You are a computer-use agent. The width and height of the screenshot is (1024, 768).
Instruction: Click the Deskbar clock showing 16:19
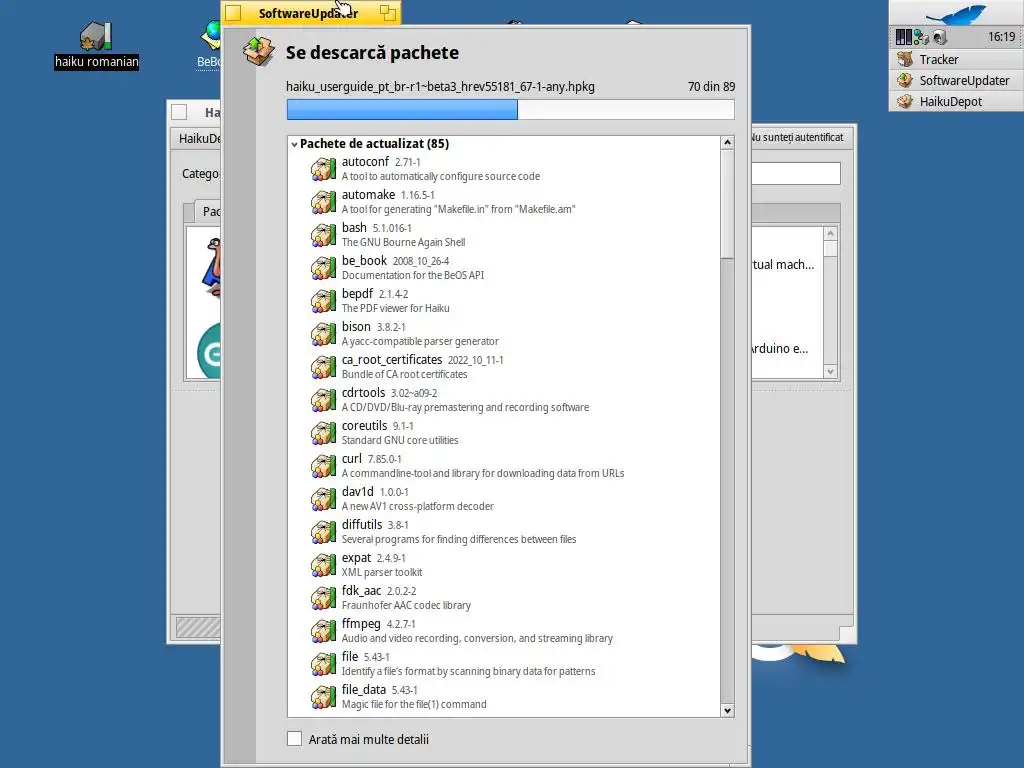click(x=1001, y=37)
